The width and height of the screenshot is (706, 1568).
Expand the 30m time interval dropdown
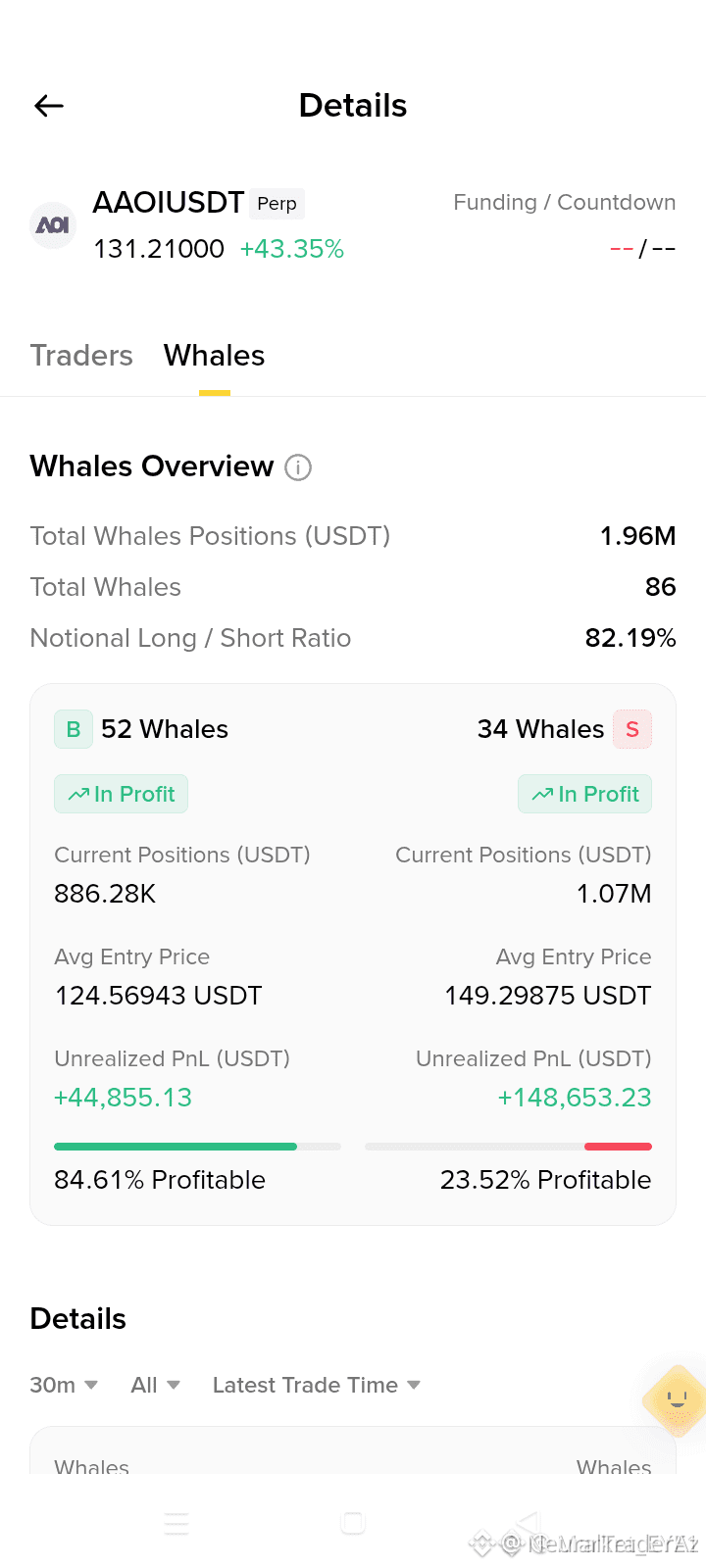coord(64,1385)
